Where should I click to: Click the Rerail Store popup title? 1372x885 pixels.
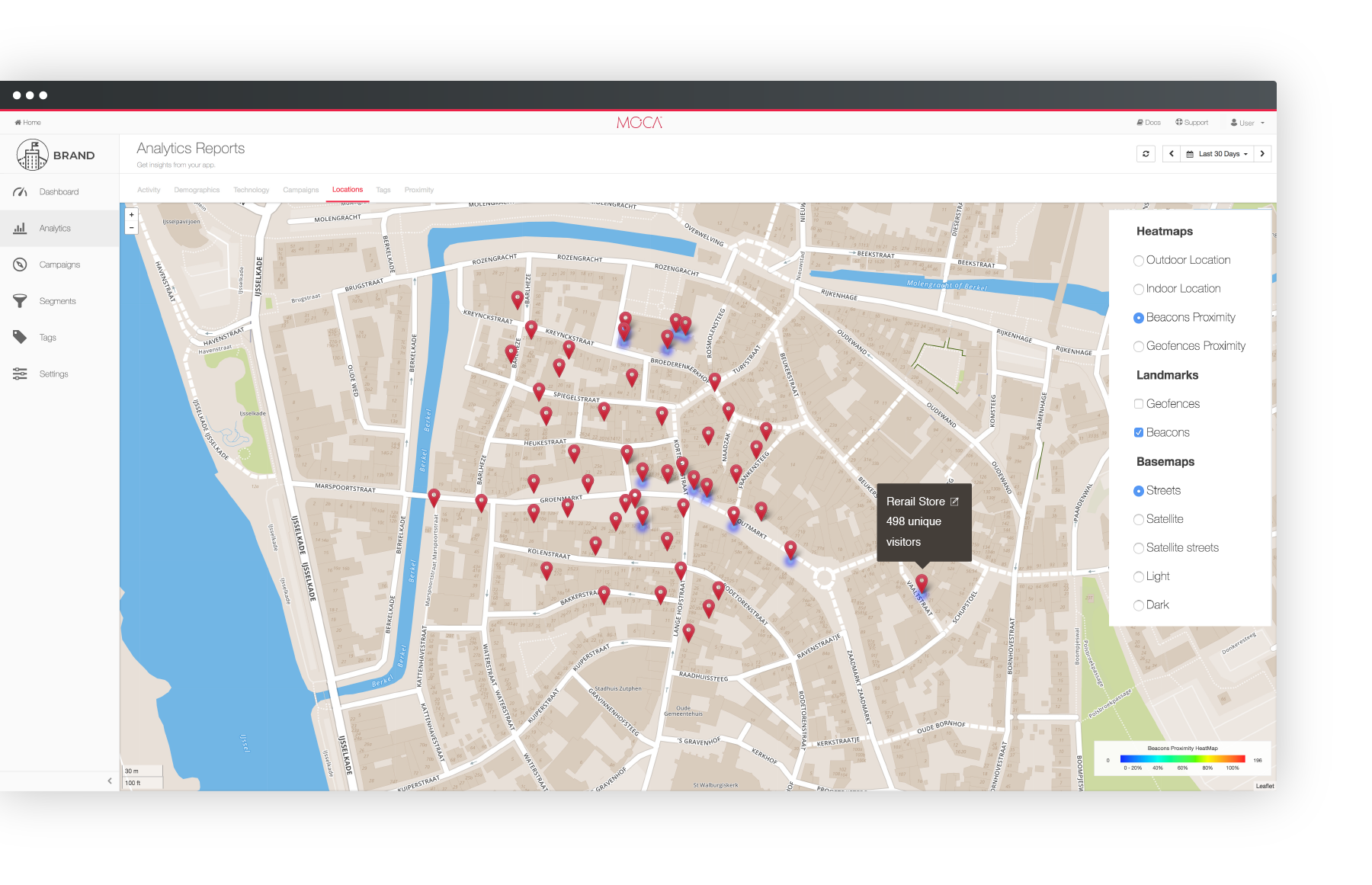click(915, 502)
